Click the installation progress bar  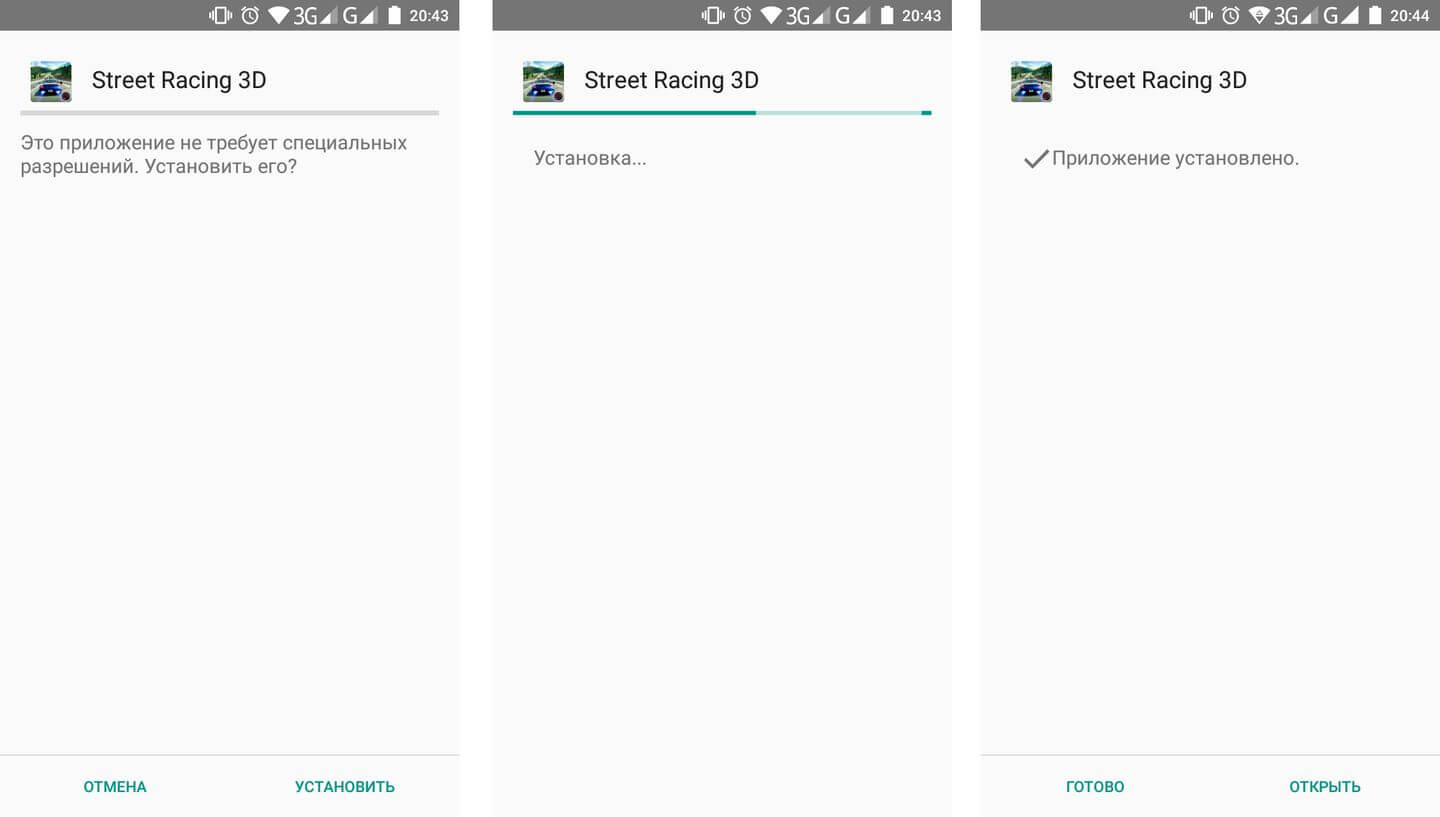click(x=722, y=113)
